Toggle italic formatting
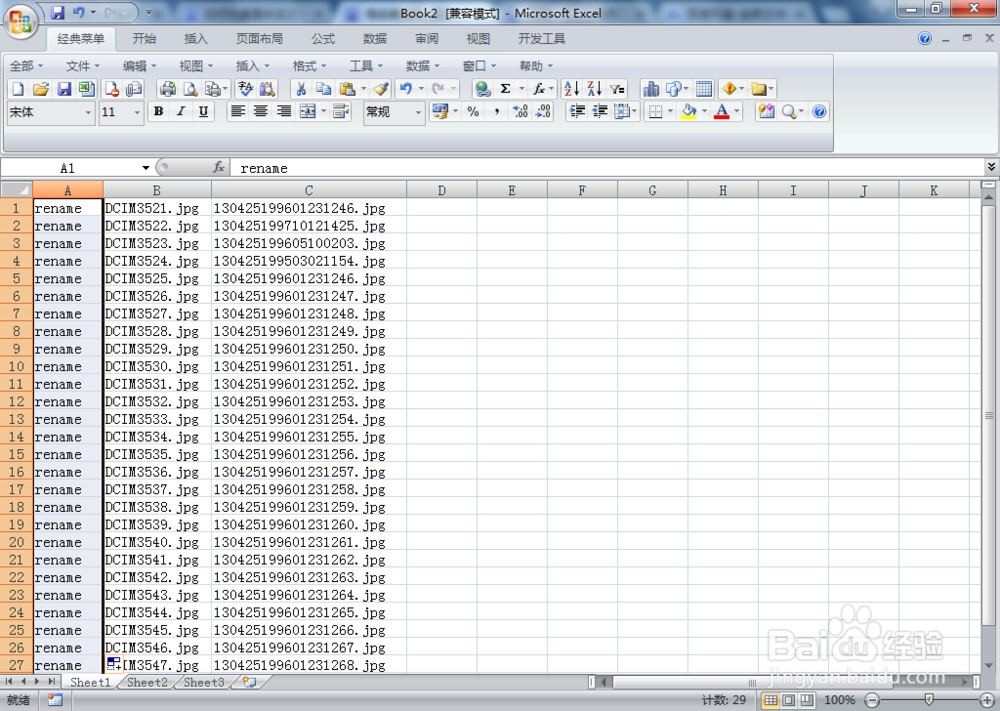The width and height of the screenshot is (1000, 711). [181, 112]
